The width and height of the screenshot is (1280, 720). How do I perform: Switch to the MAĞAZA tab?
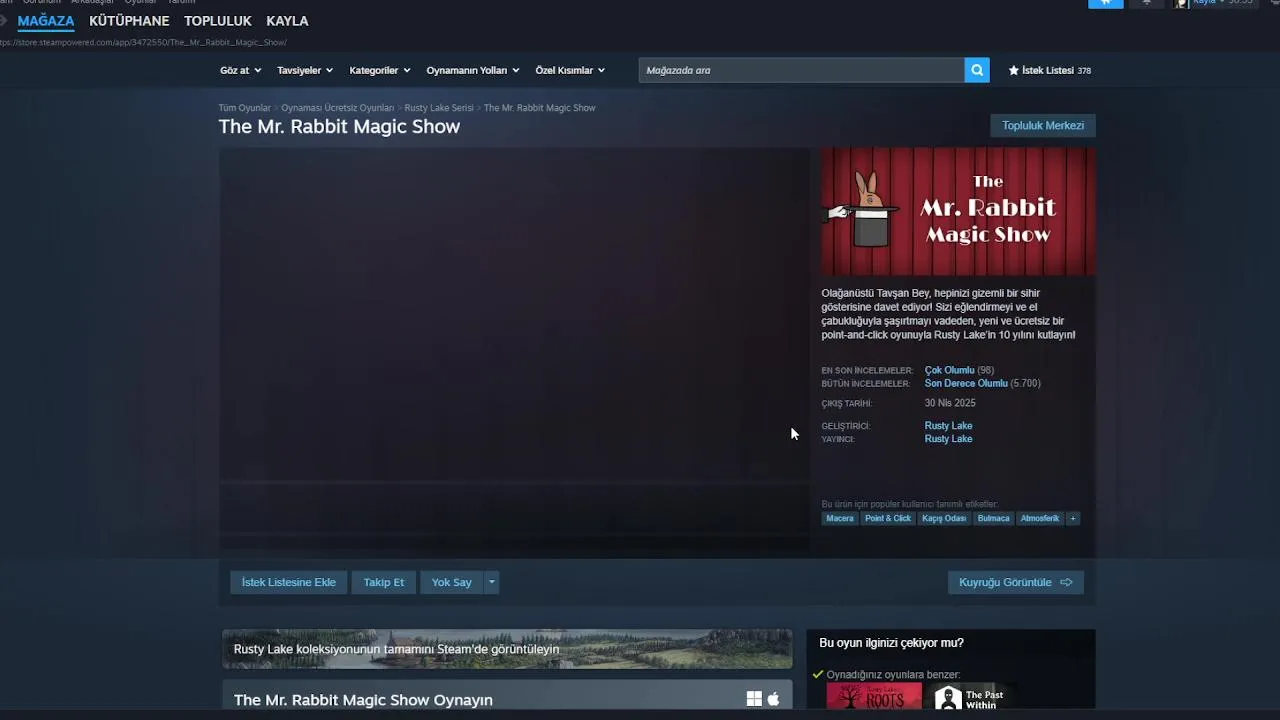(x=46, y=21)
